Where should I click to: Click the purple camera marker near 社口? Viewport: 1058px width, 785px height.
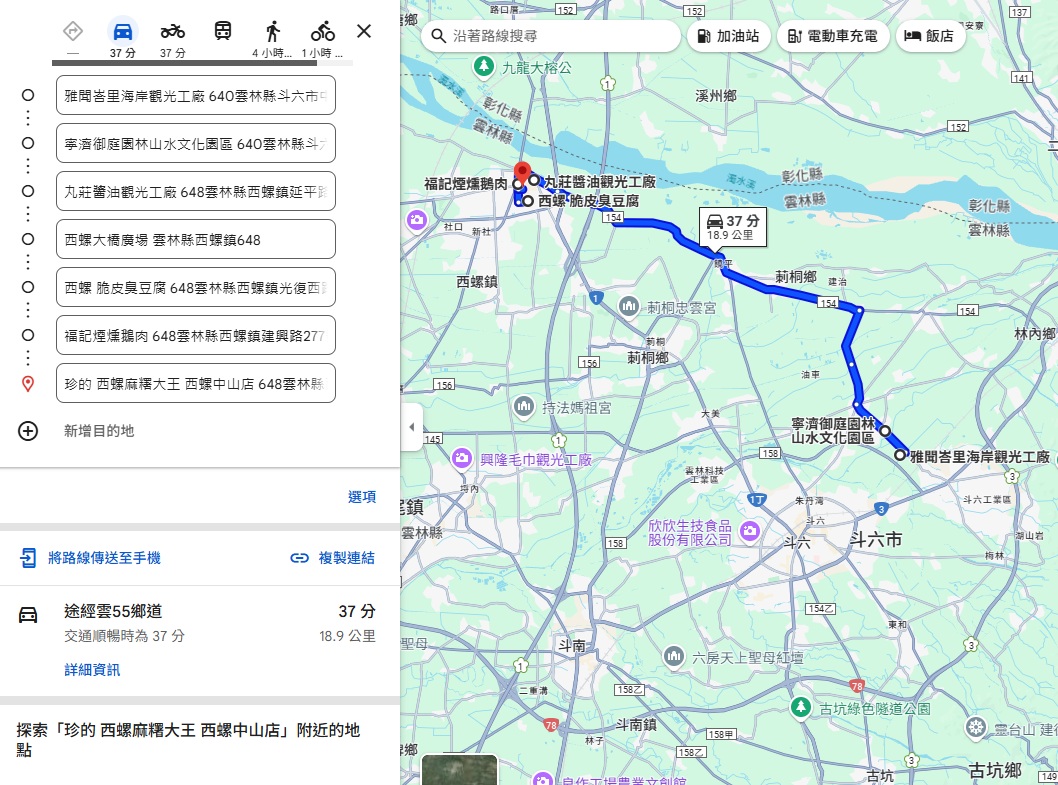pos(417,220)
